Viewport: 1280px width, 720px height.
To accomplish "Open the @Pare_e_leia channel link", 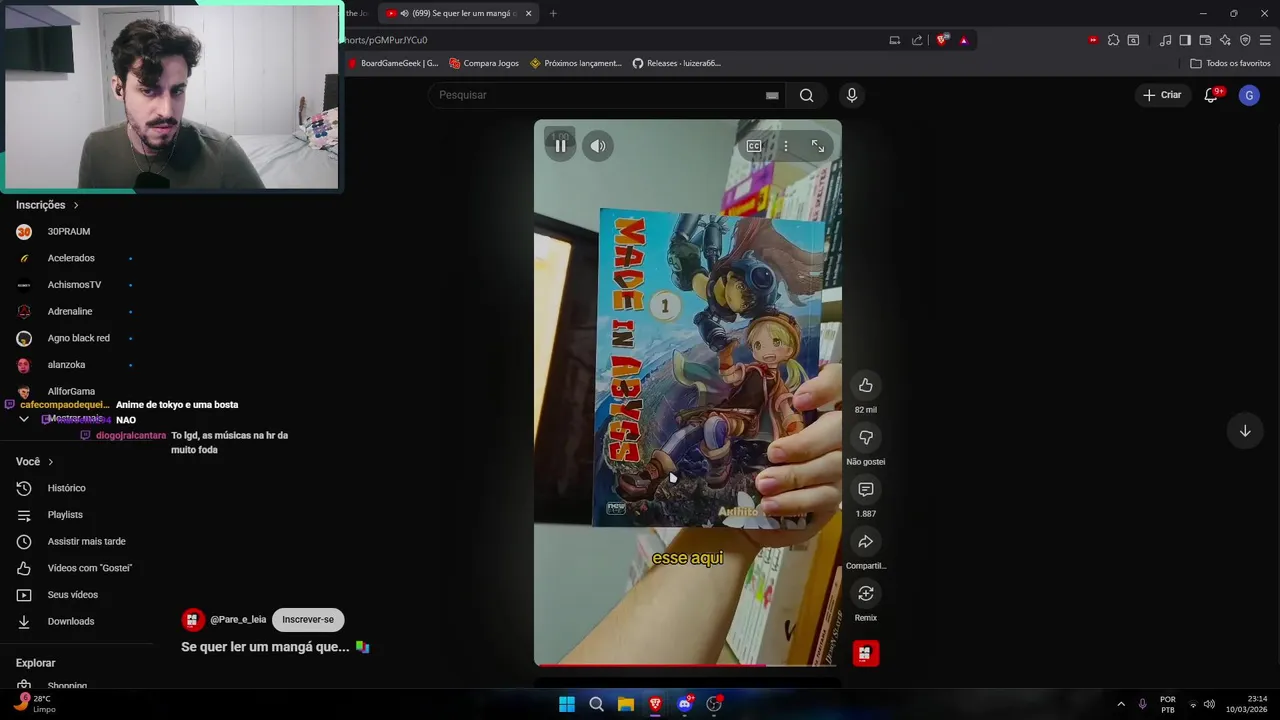I will tap(238, 619).
